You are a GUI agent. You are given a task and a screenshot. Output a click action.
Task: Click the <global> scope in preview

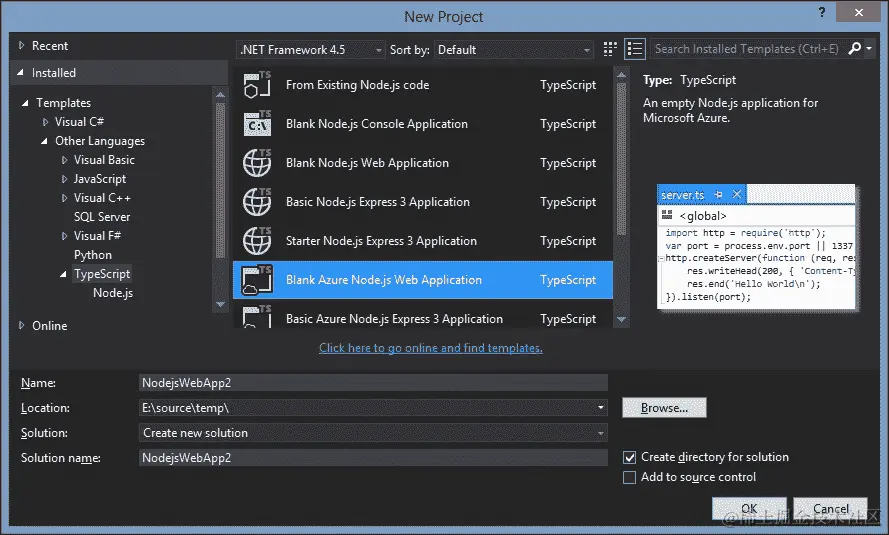pyautogui.click(x=702, y=216)
